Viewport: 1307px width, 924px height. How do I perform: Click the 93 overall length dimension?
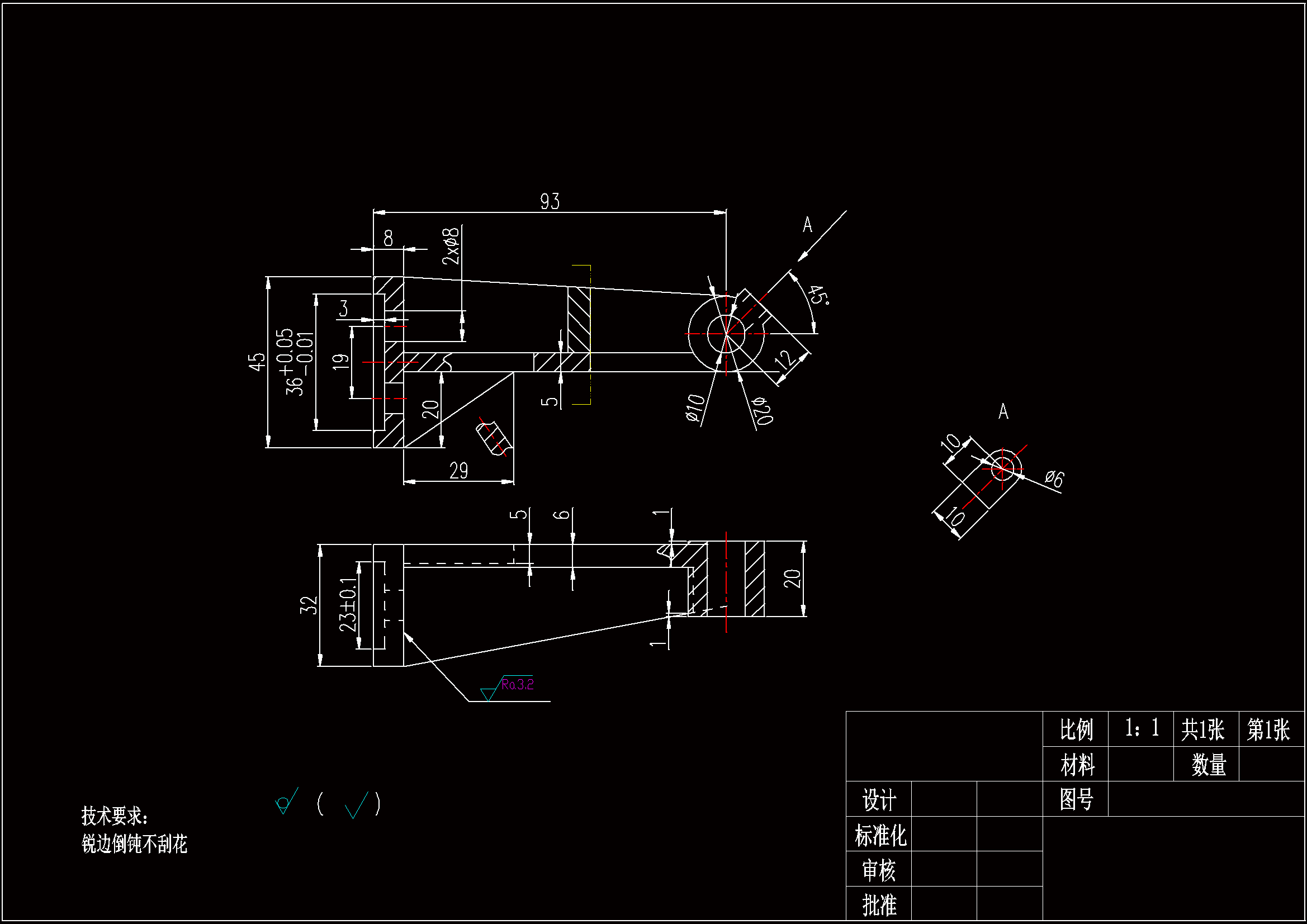pyautogui.click(x=550, y=202)
